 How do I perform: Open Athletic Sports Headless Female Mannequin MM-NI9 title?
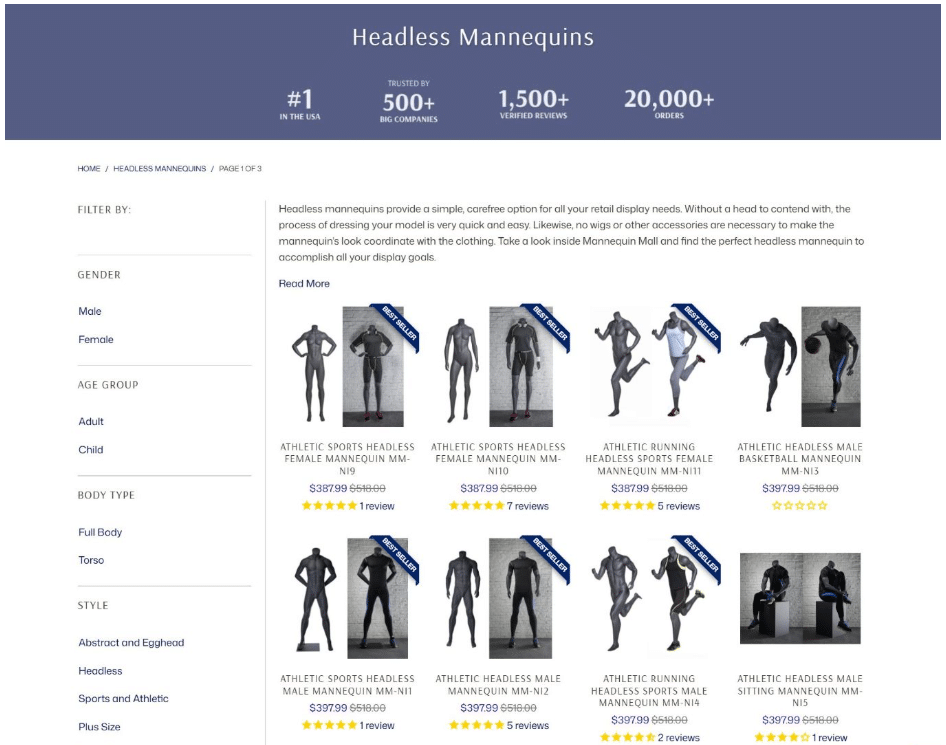coord(348,459)
